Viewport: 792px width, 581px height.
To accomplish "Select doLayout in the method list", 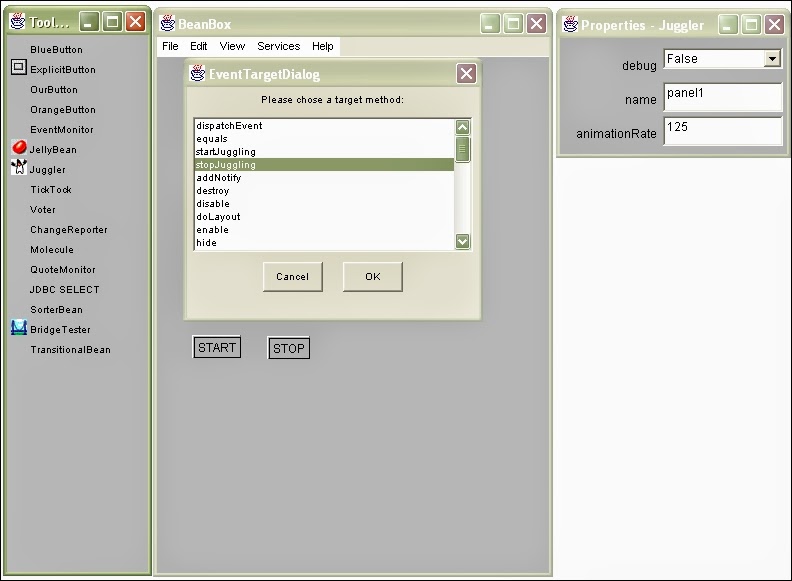I will [324, 217].
